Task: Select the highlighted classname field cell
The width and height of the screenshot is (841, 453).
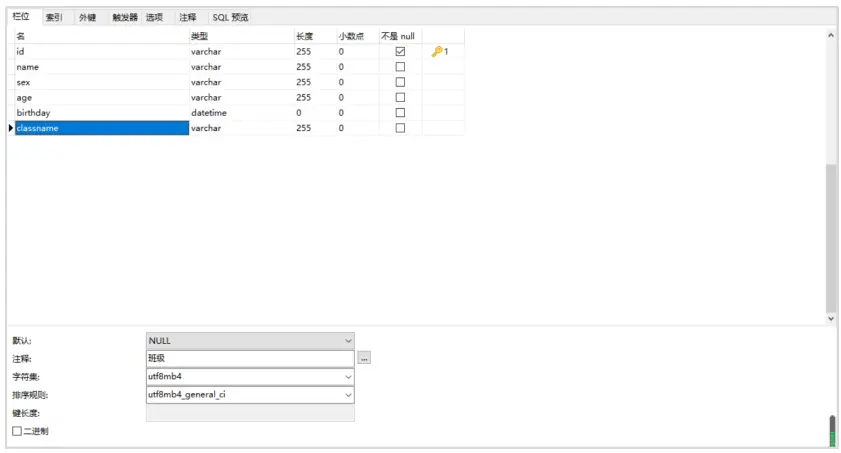Action: (x=101, y=128)
